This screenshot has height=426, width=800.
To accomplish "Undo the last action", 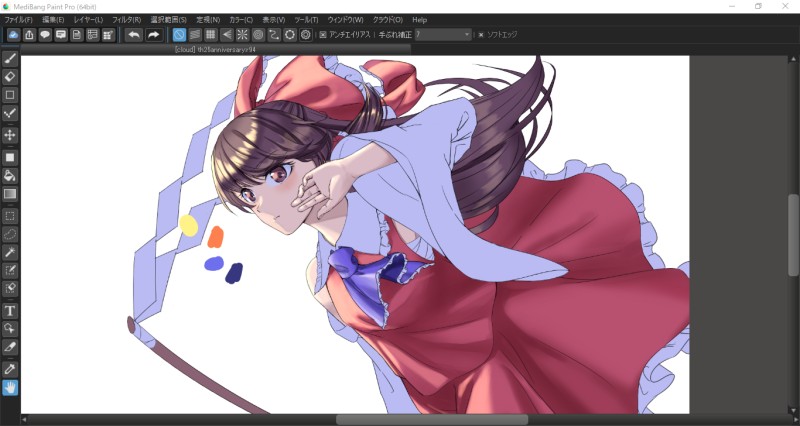I will (134, 35).
